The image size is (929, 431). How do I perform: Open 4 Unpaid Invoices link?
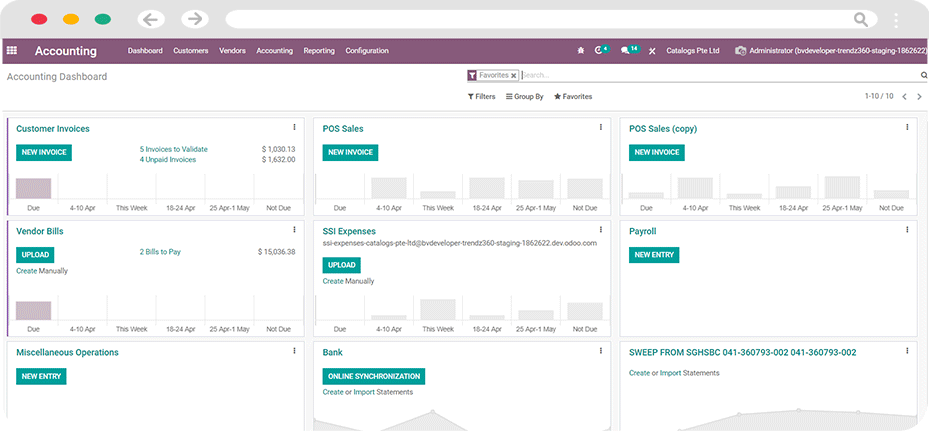(168, 159)
